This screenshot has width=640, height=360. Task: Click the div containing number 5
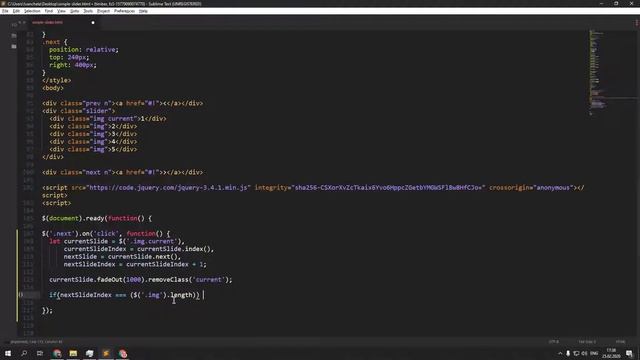93,149
